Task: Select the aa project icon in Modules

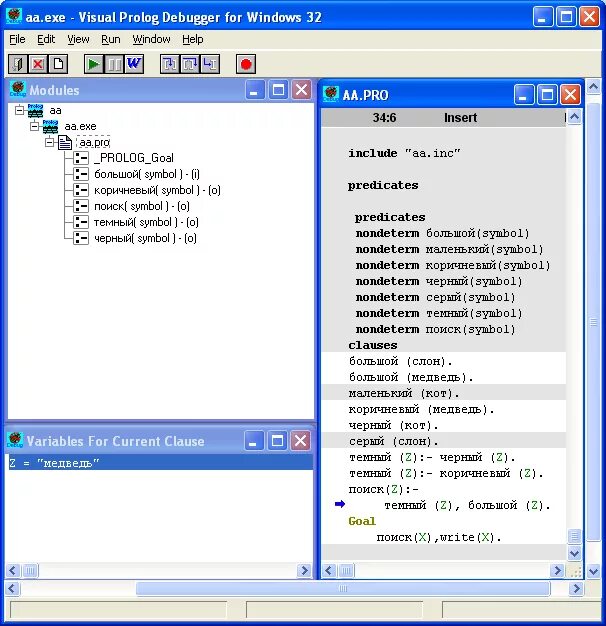Action: (x=35, y=111)
